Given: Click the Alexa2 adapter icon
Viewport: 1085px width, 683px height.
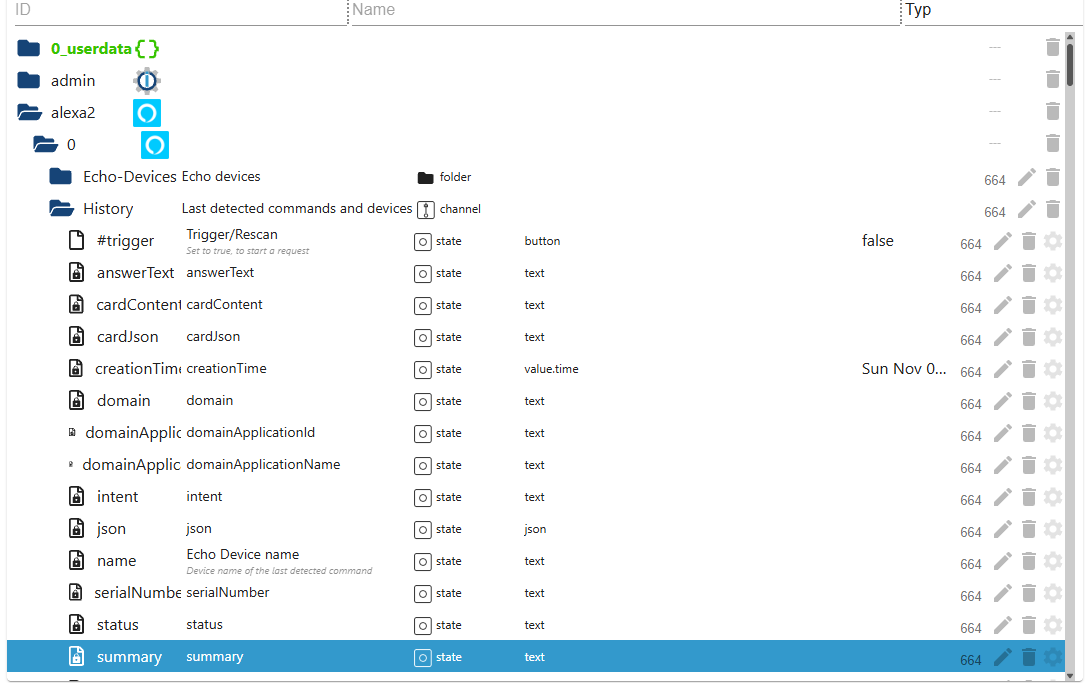Looking at the screenshot, I should (146, 113).
